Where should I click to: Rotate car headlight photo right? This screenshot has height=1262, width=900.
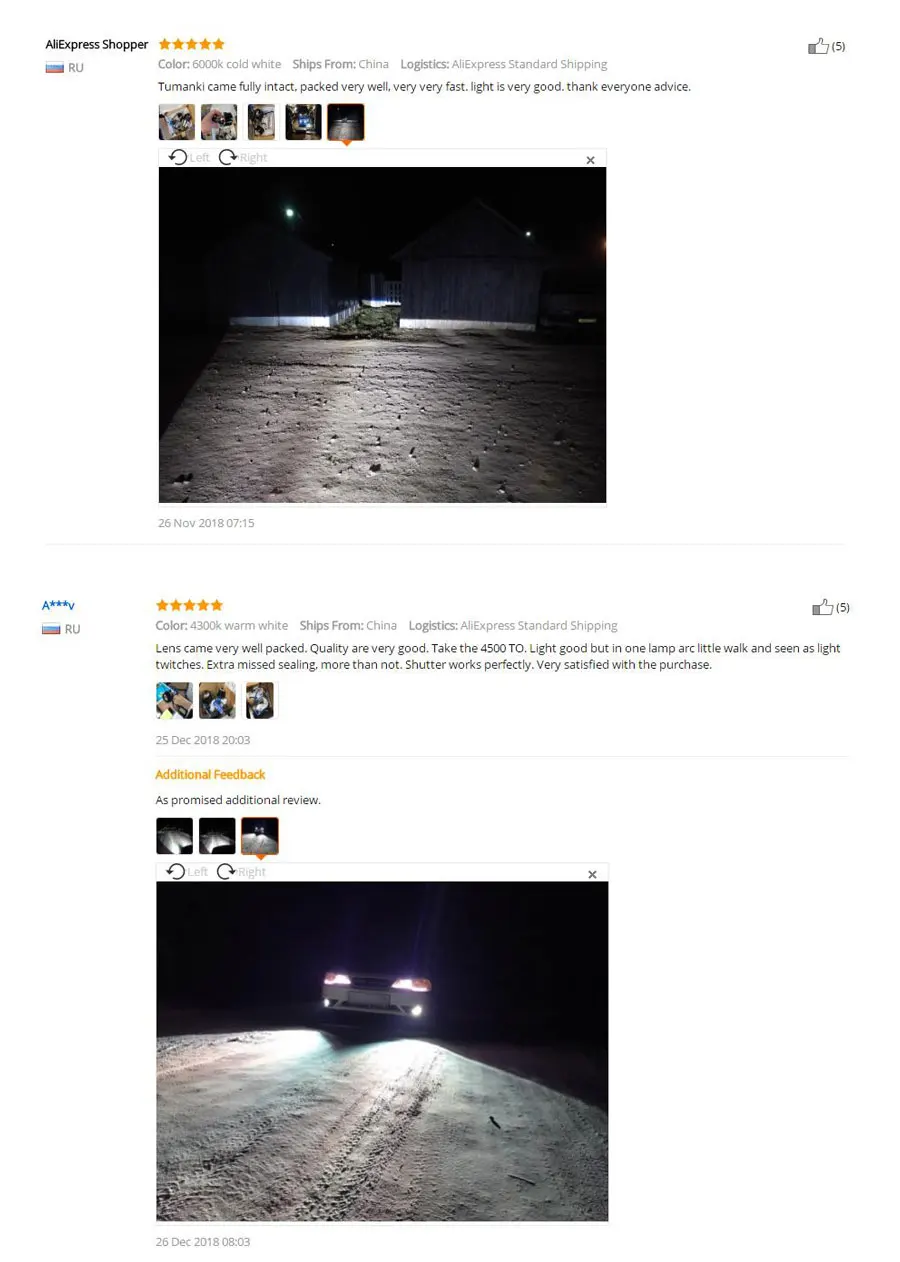tap(241, 871)
